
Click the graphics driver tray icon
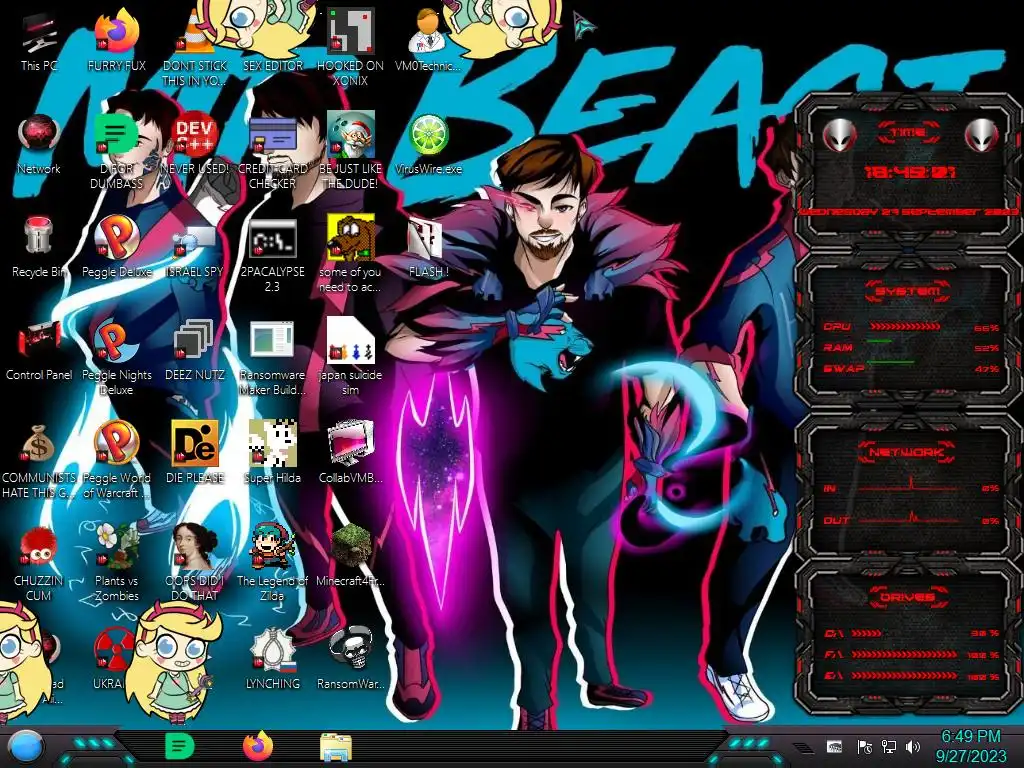835,747
